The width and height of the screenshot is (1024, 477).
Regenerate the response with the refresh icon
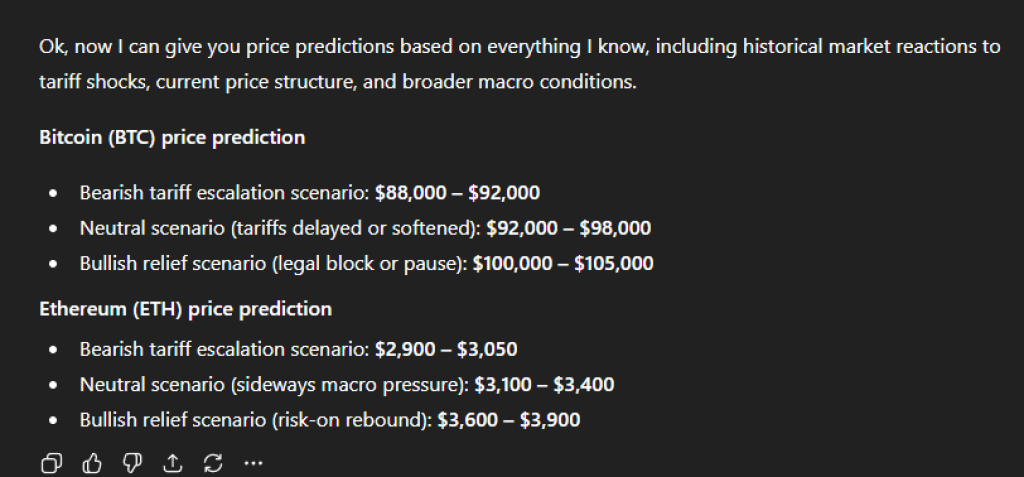tap(212, 463)
